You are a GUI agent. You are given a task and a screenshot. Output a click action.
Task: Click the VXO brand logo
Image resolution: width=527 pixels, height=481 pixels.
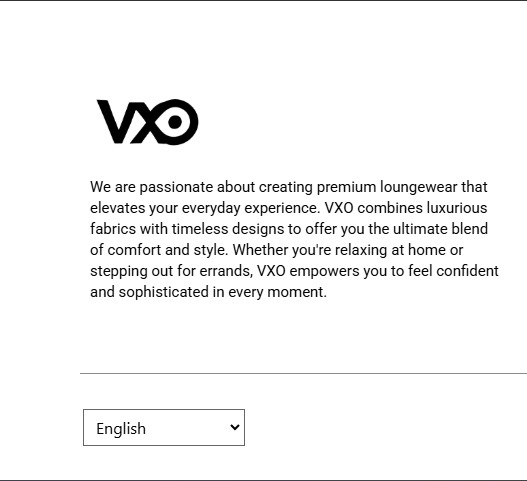[x=148, y=122]
